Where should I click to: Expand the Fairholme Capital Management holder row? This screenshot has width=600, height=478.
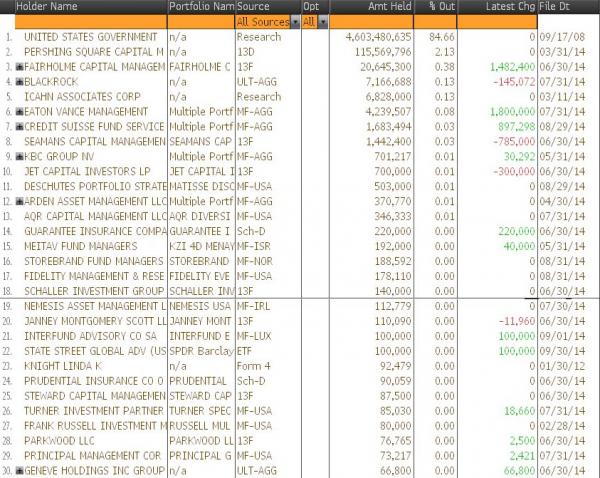(20, 67)
